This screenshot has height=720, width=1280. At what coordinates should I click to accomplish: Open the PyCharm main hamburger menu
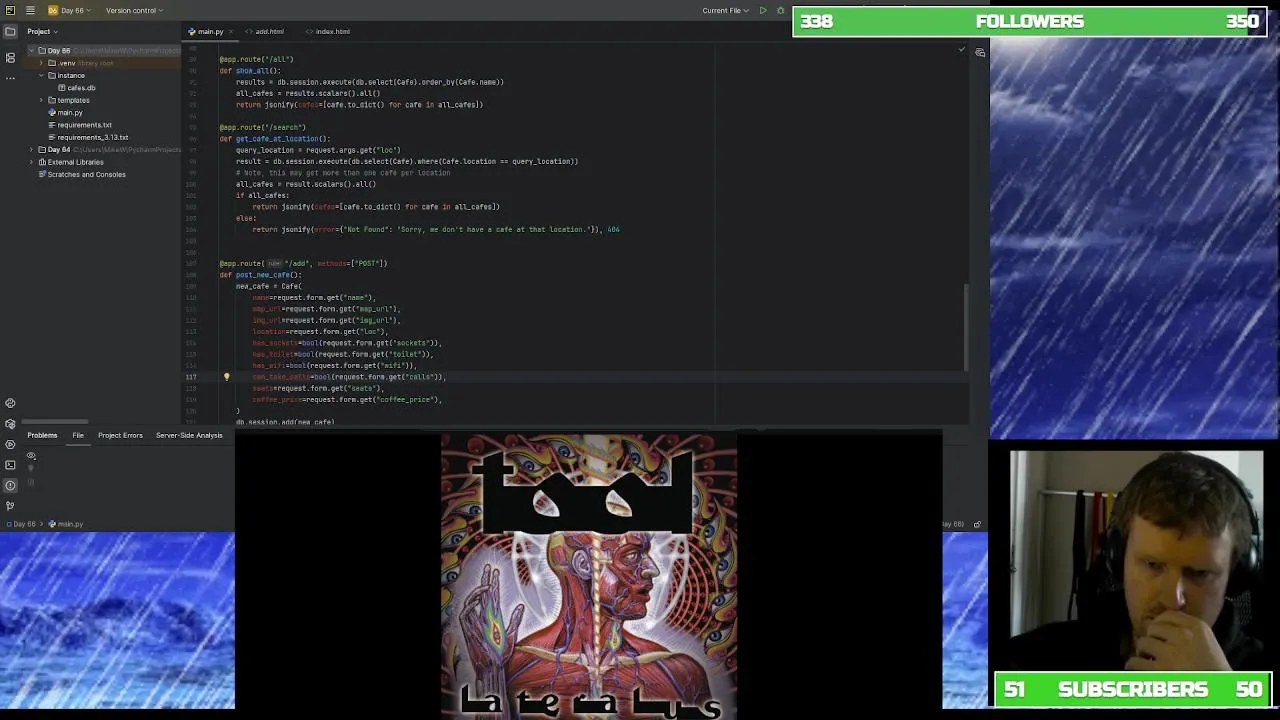(x=30, y=10)
